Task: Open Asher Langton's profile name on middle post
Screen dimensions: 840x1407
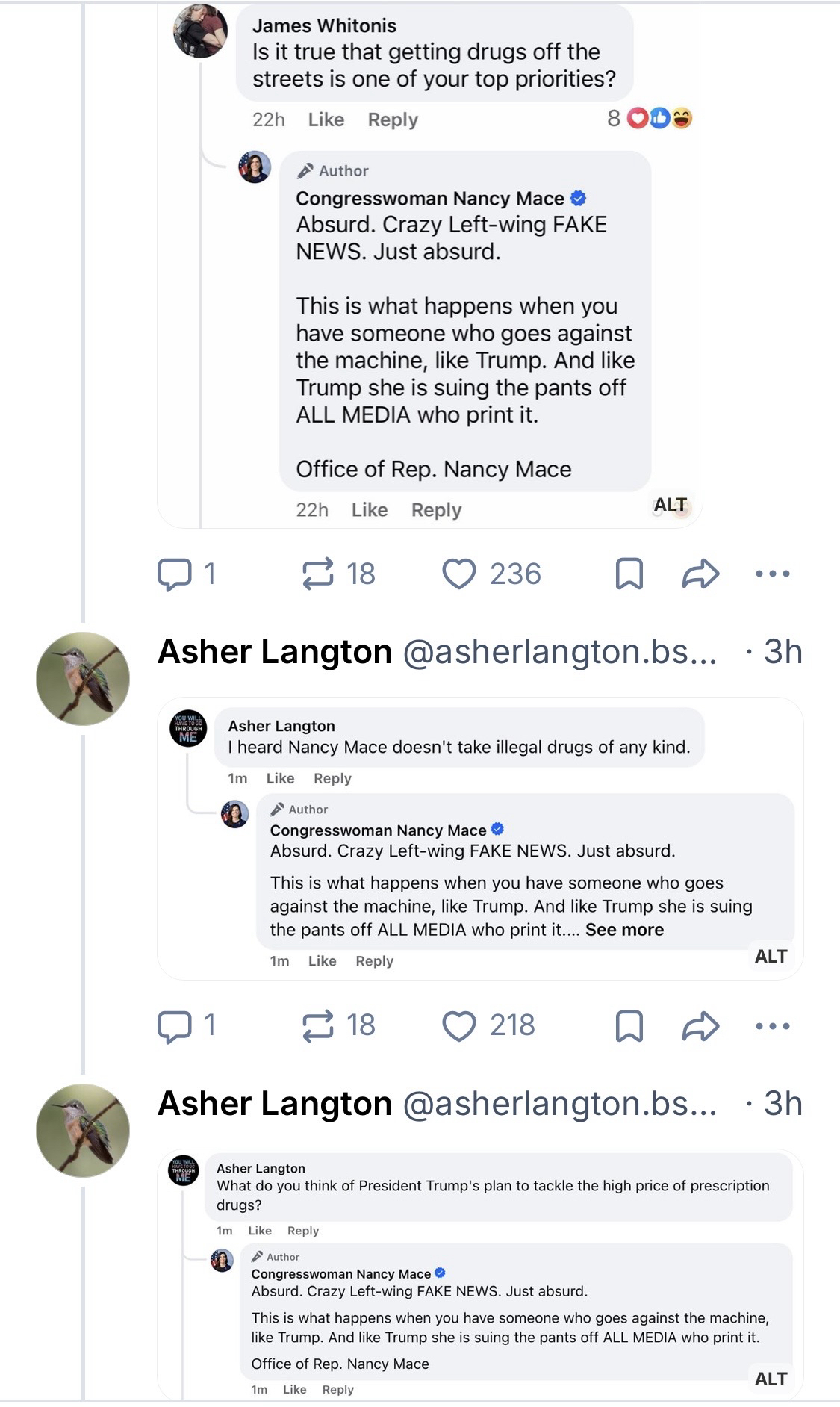Action: pos(275,652)
